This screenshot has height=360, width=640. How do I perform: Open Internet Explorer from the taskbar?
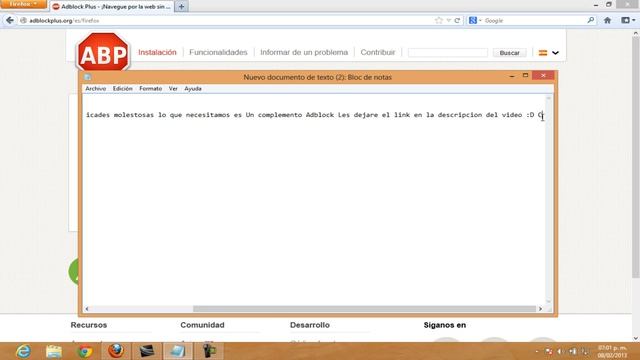pyautogui.click(x=23, y=351)
